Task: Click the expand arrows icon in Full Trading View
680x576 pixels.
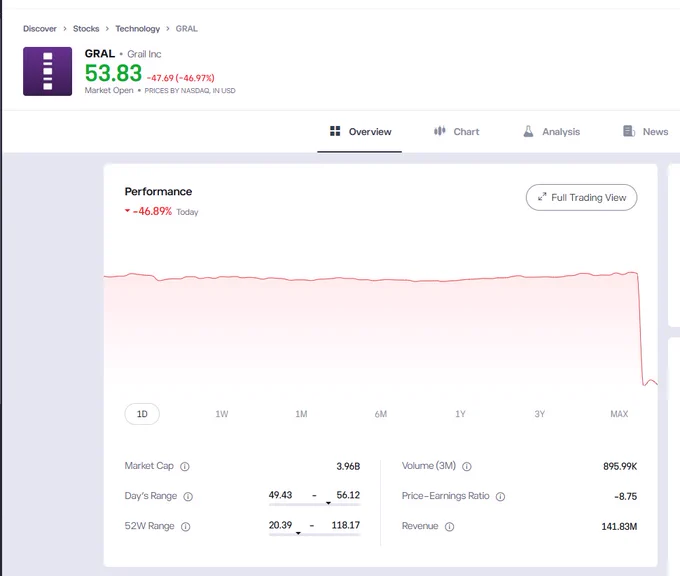Action: pos(542,197)
